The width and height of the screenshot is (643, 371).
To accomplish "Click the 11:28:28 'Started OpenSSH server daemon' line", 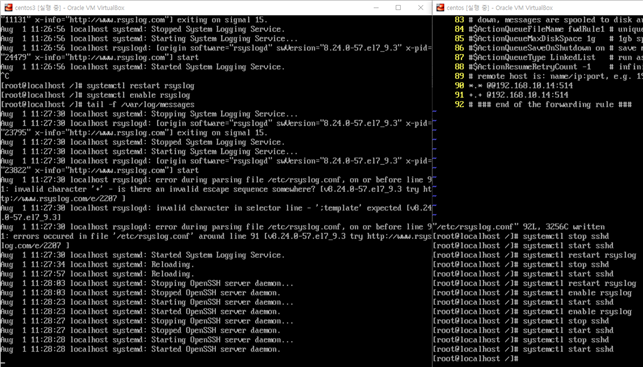I will pyautogui.click(x=141, y=349).
